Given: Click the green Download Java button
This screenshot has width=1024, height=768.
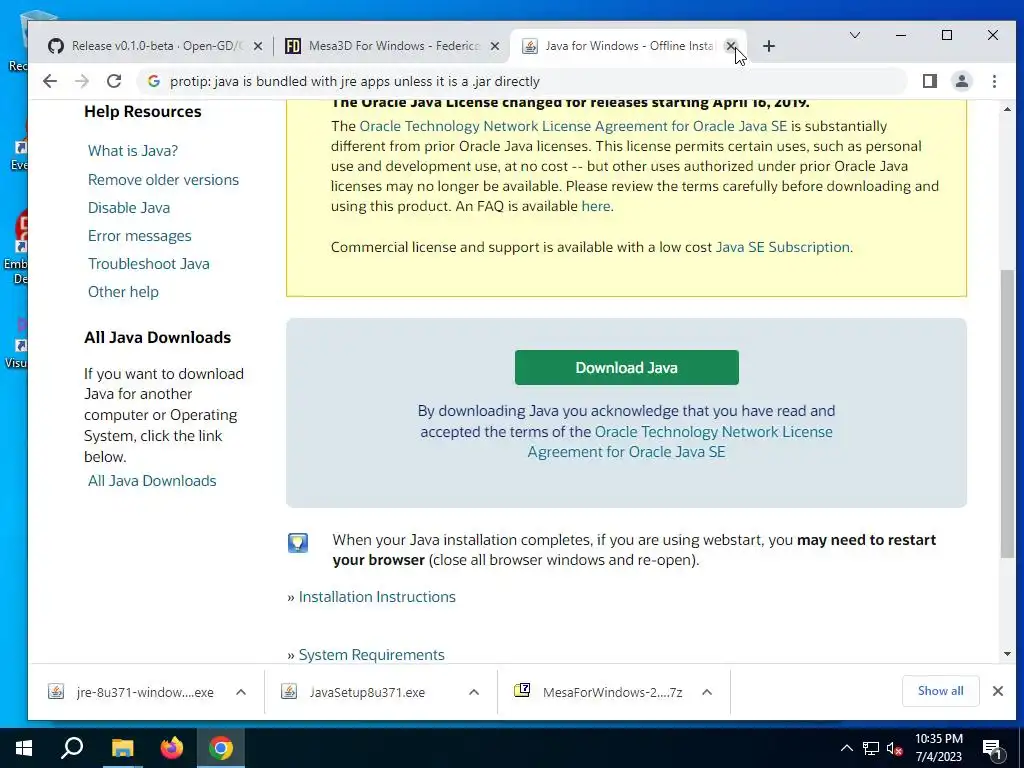Looking at the screenshot, I should pyautogui.click(x=626, y=368).
